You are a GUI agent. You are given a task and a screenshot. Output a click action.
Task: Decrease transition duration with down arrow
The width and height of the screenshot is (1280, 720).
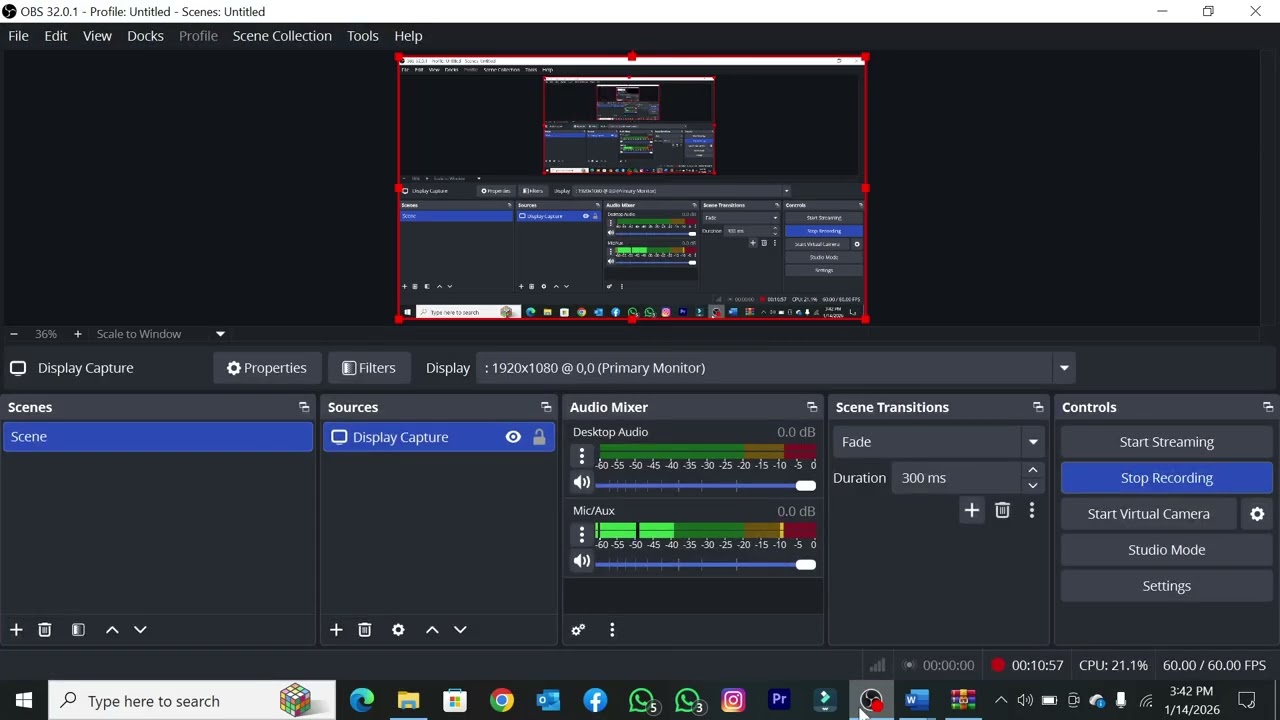1033,486
